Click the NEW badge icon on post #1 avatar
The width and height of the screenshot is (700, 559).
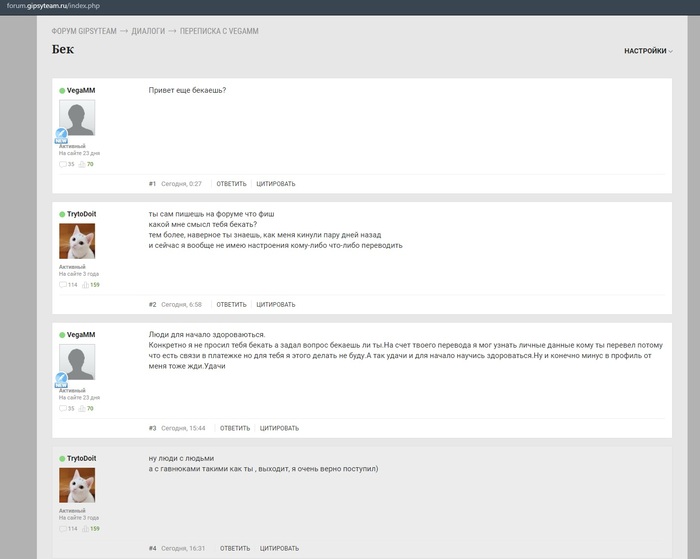pyautogui.click(x=61, y=135)
